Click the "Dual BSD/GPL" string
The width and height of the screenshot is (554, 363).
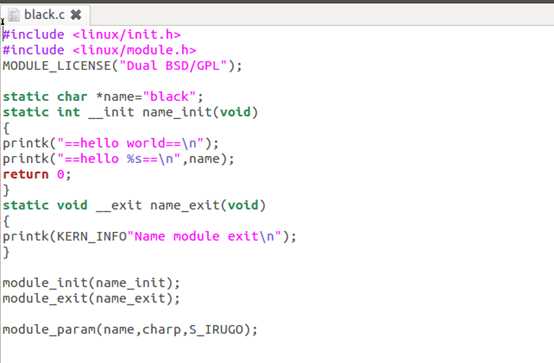(x=173, y=66)
